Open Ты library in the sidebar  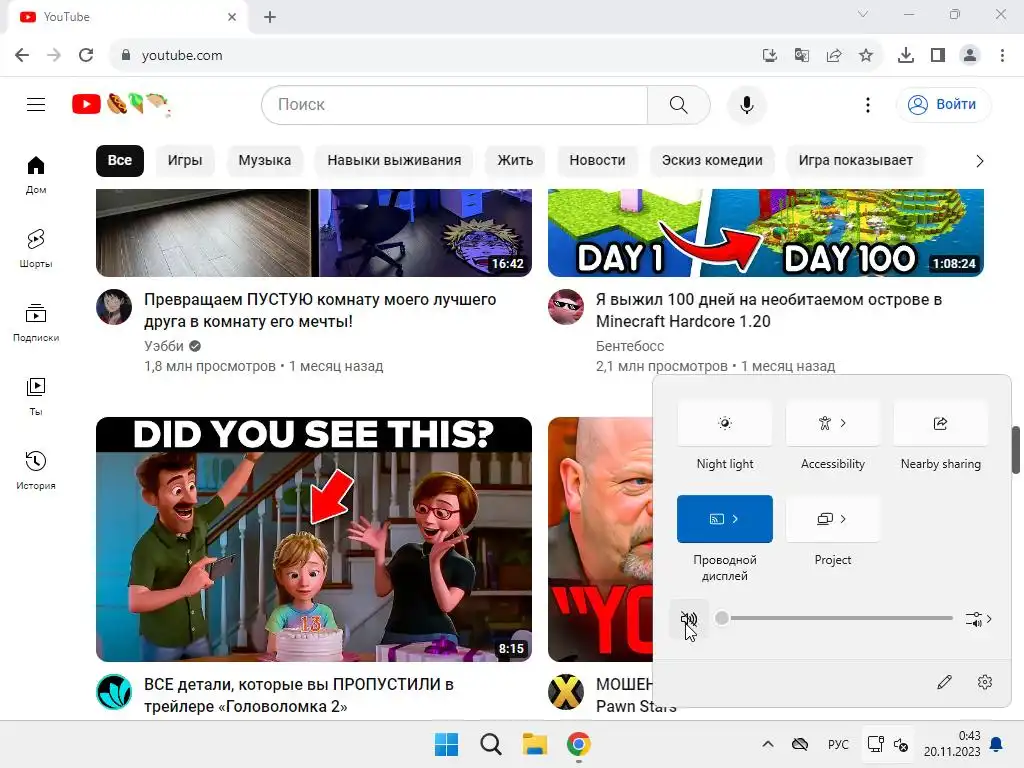[x=36, y=396]
